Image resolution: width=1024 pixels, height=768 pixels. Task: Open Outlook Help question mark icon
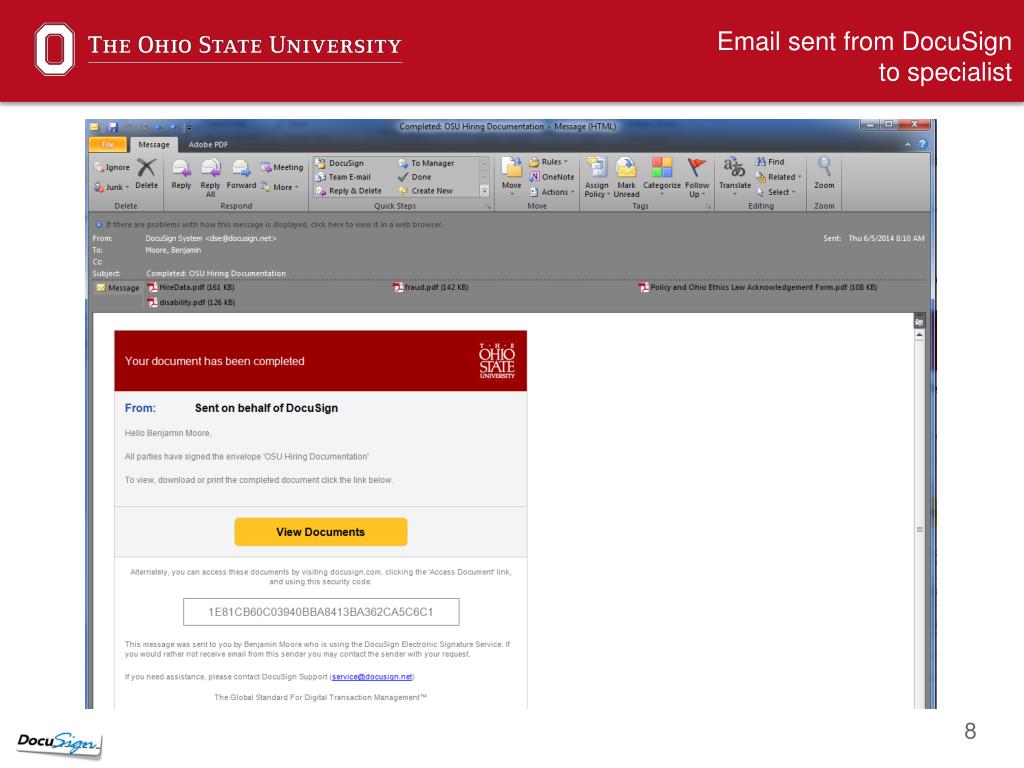923,144
